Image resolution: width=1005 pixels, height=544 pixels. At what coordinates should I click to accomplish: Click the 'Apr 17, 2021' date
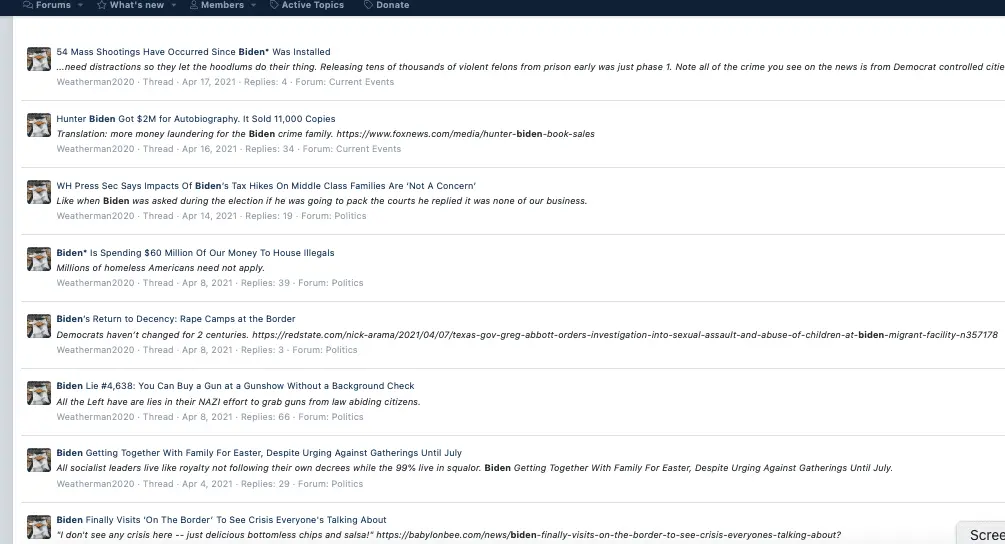click(209, 82)
